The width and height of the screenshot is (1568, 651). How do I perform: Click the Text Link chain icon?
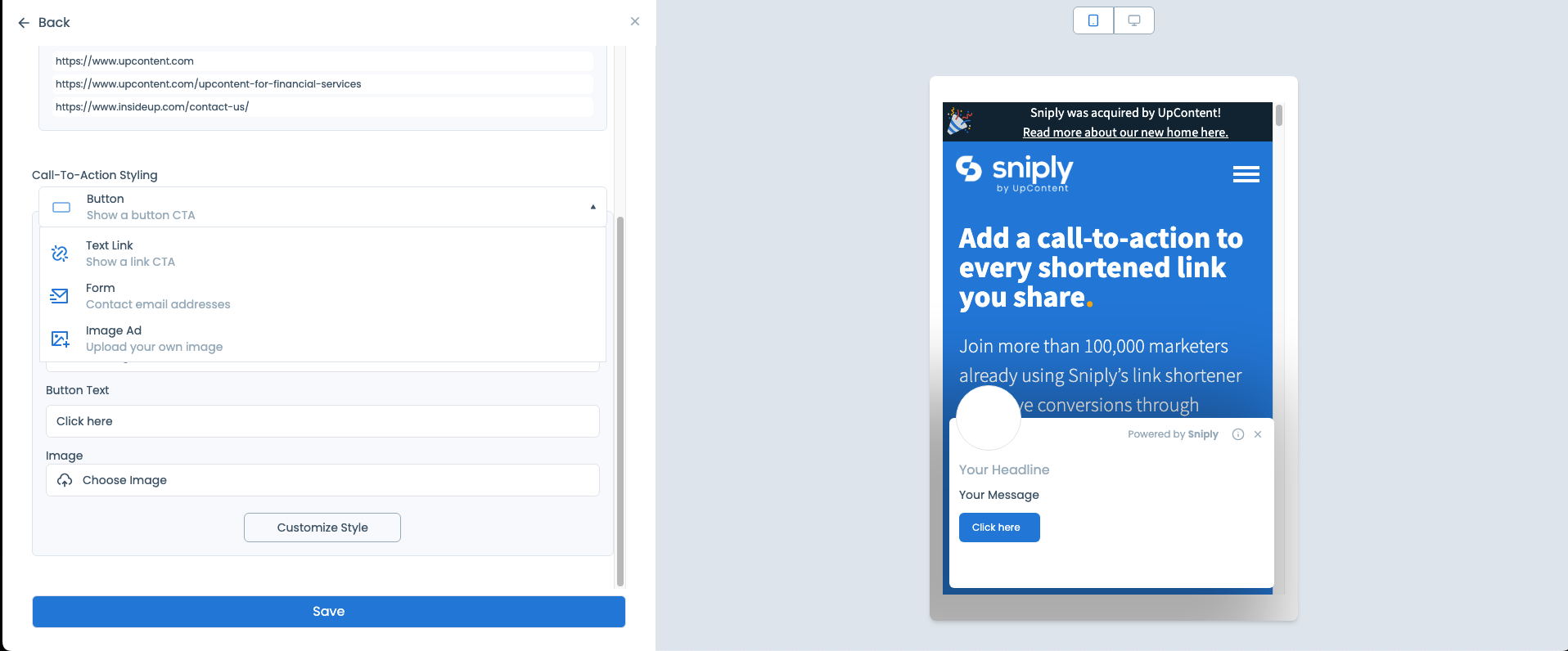pyautogui.click(x=60, y=254)
